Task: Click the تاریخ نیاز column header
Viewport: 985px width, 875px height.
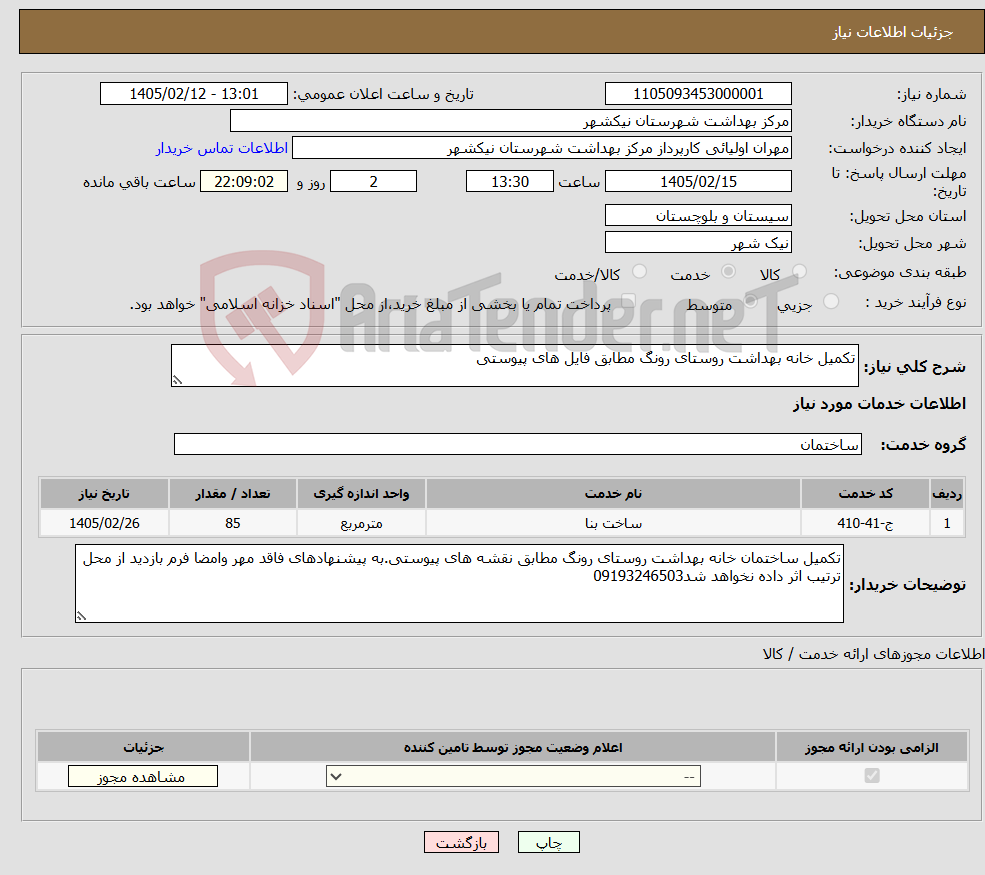Action: click(104, 494)
